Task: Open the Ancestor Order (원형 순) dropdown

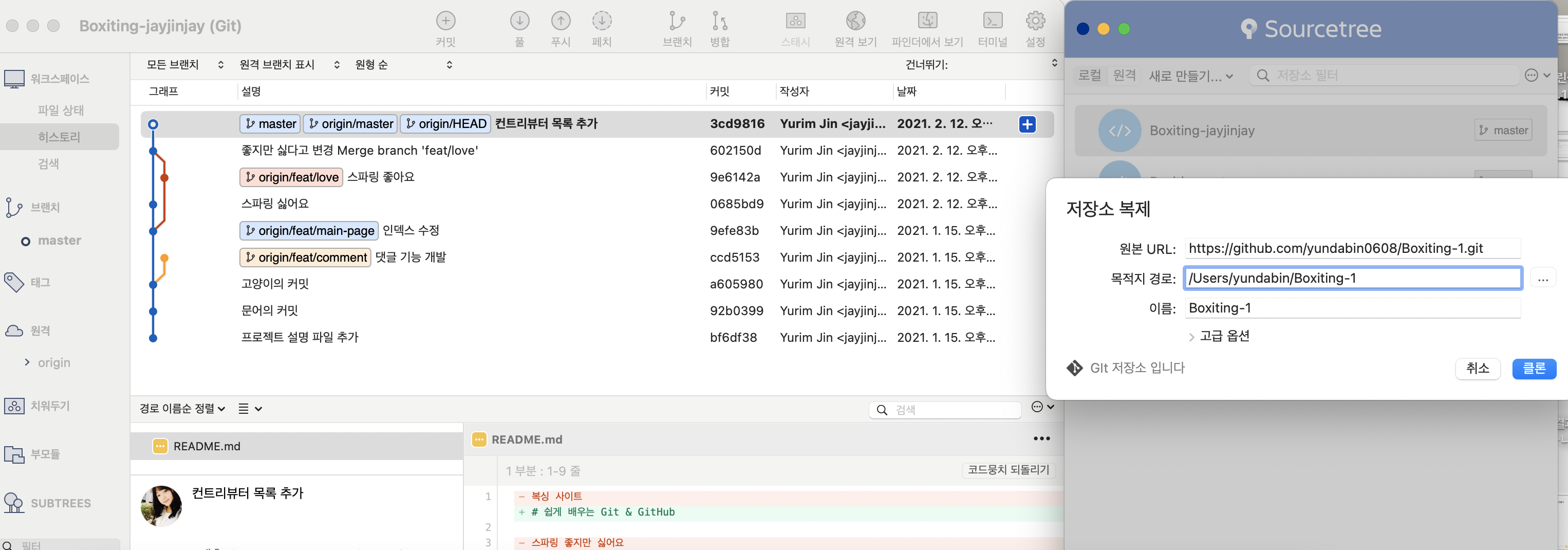Action: 404,65
